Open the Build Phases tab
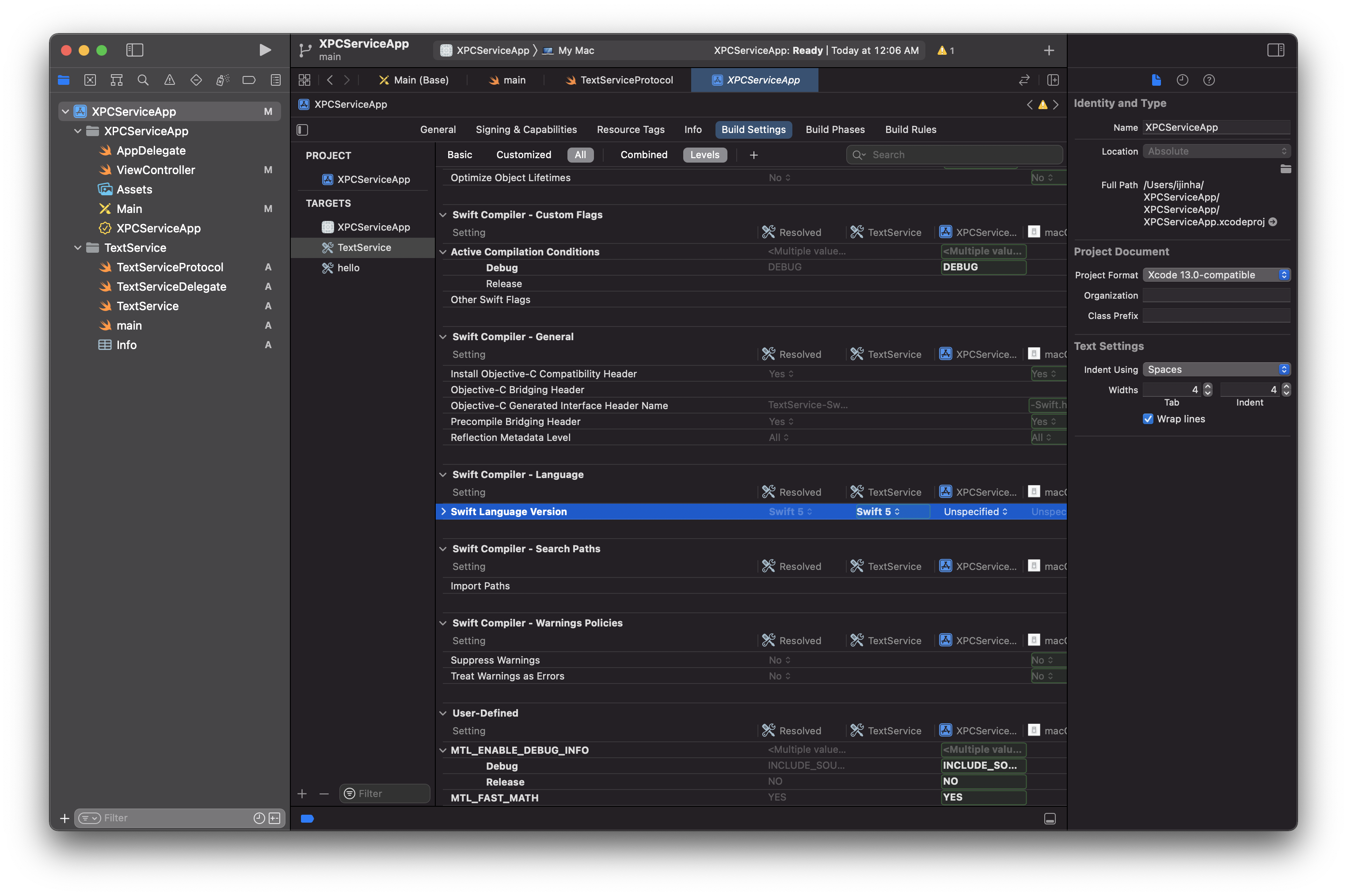This screenshot has width=1347, height=896. [835, 130]
